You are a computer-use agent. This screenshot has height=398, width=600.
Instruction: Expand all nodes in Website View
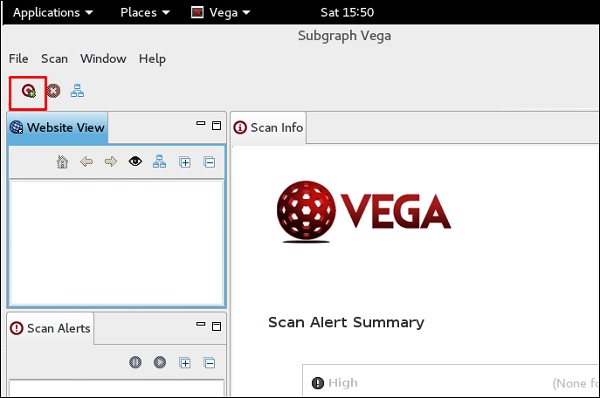point(185,162)
